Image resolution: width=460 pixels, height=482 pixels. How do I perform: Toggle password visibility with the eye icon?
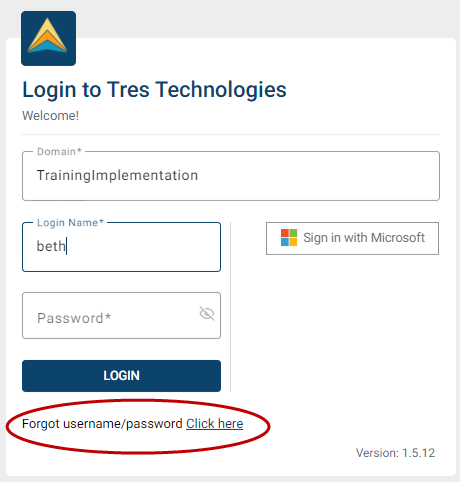207,313
